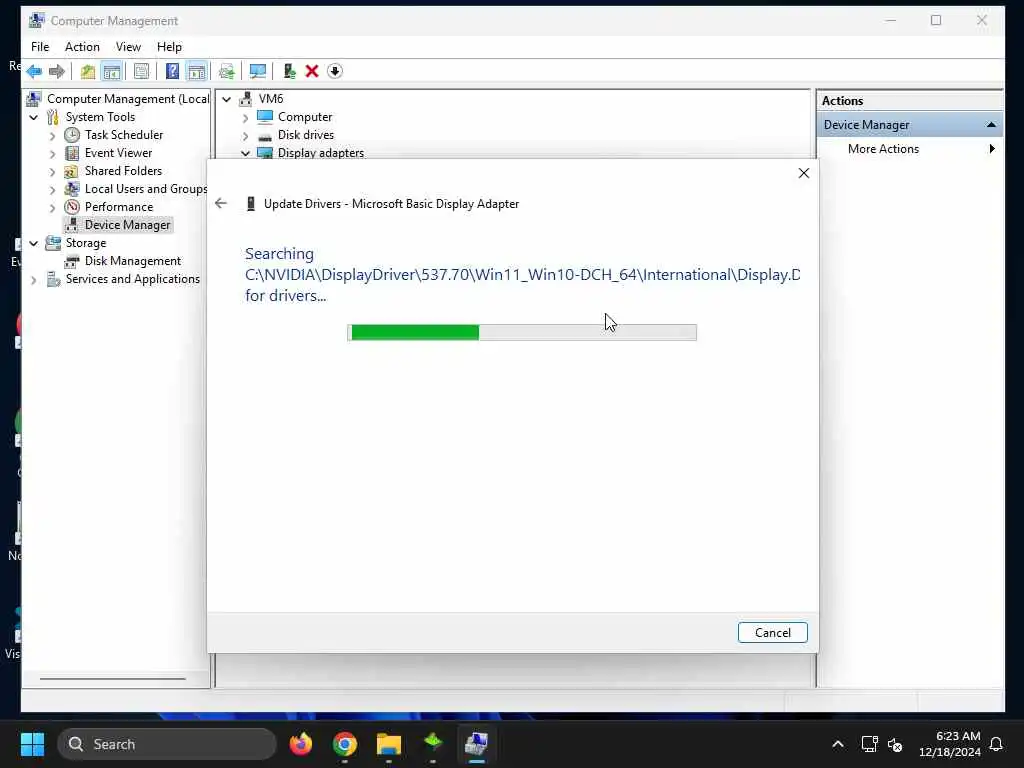Select Disk Management in the tree
Screen dimensions: 1024x768
(x=133, y=261)
